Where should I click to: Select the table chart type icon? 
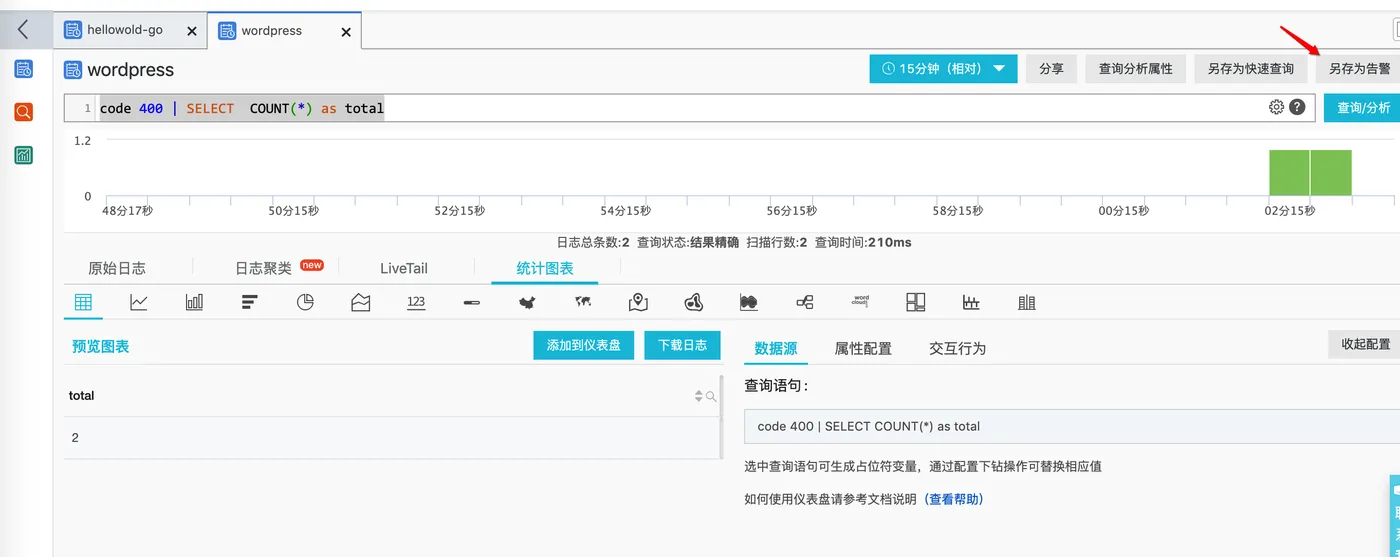click(83, 302)
